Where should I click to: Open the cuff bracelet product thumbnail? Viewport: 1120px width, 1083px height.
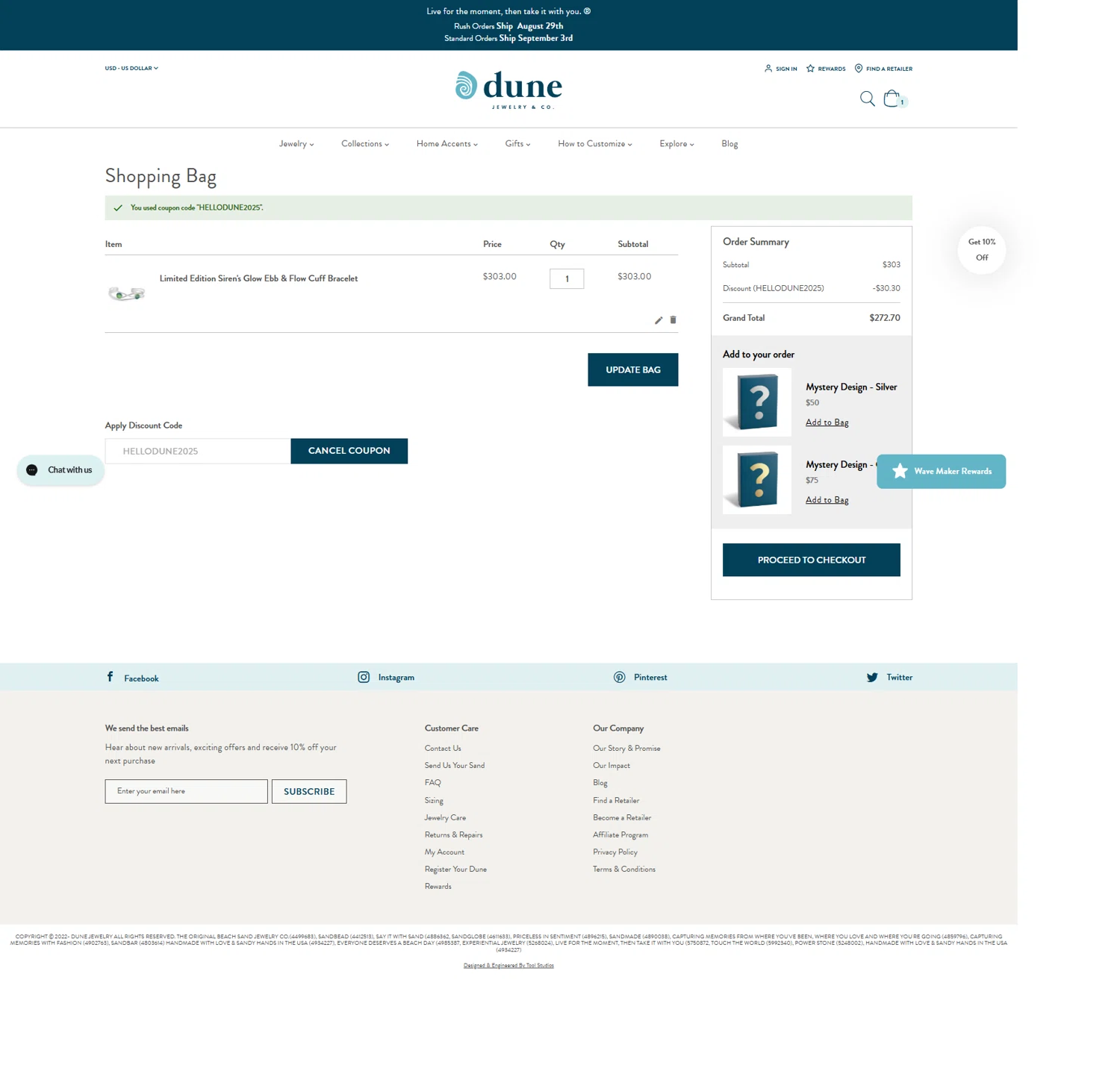coord(126,293)
